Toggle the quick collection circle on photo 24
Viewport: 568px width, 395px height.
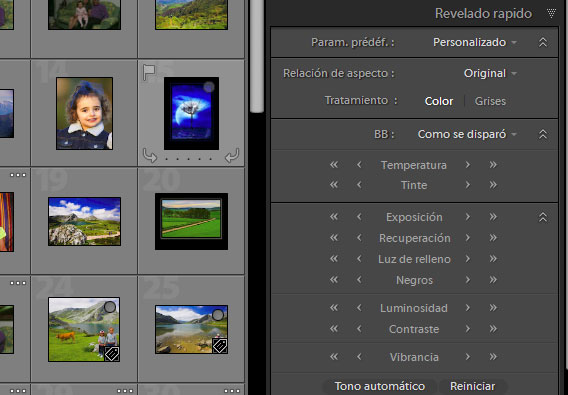(110, 307)
